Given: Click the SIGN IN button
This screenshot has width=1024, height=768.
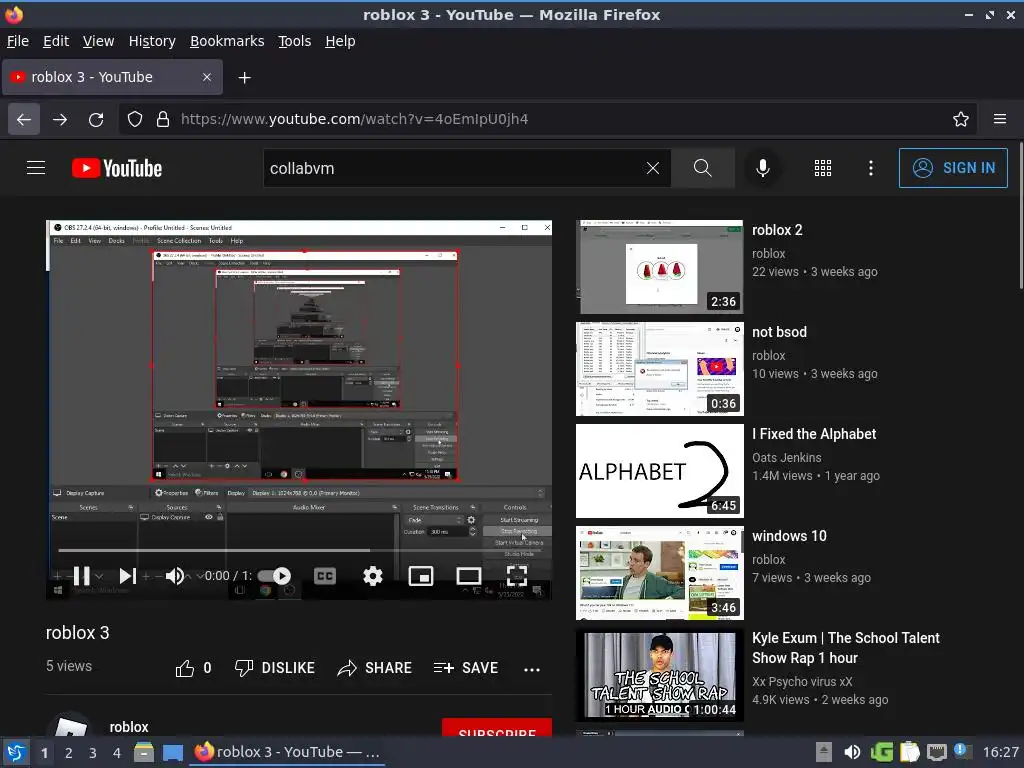Looking at the screenshot, I should [953, 168].
